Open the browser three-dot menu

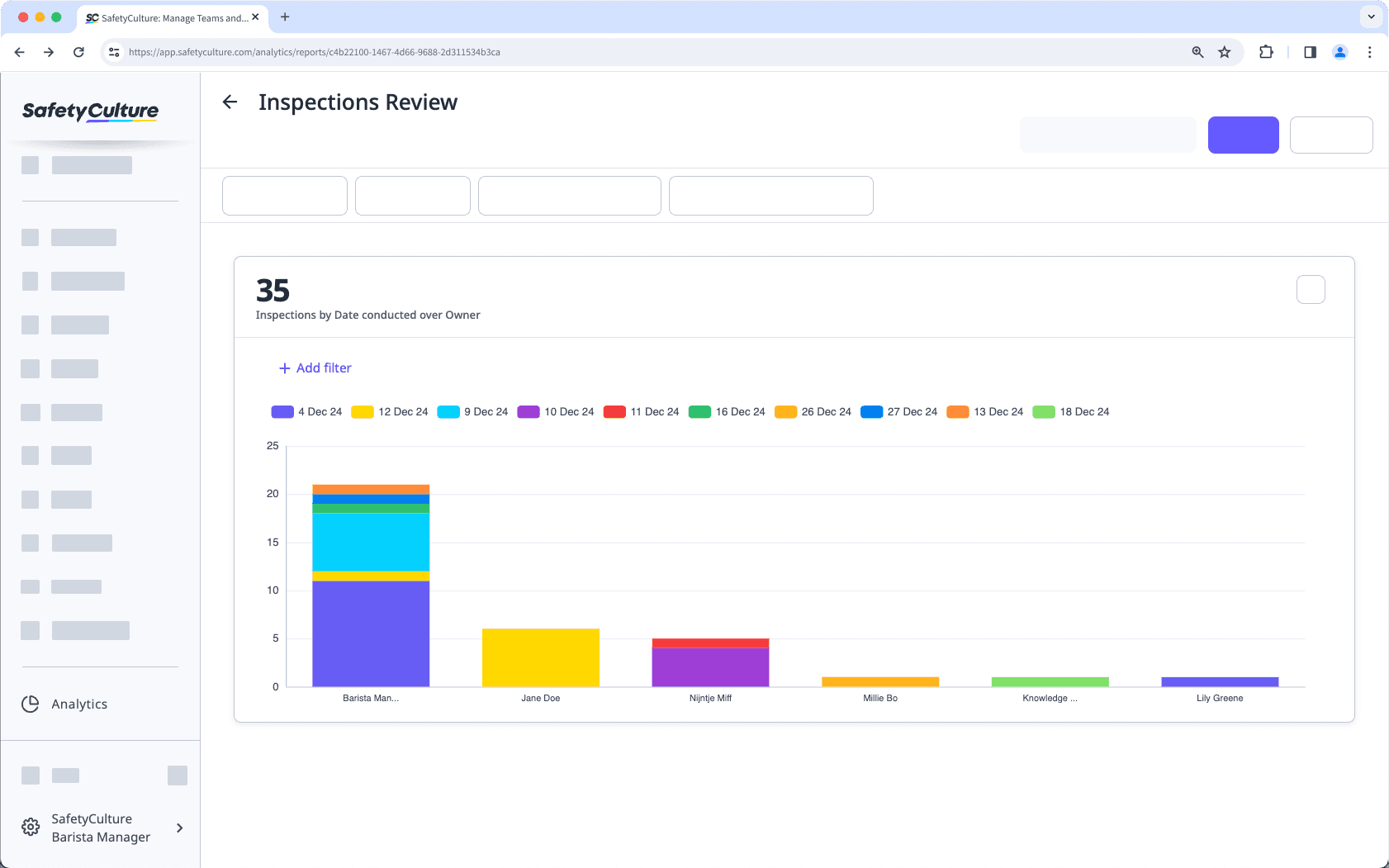click(x=1370, y=51)
